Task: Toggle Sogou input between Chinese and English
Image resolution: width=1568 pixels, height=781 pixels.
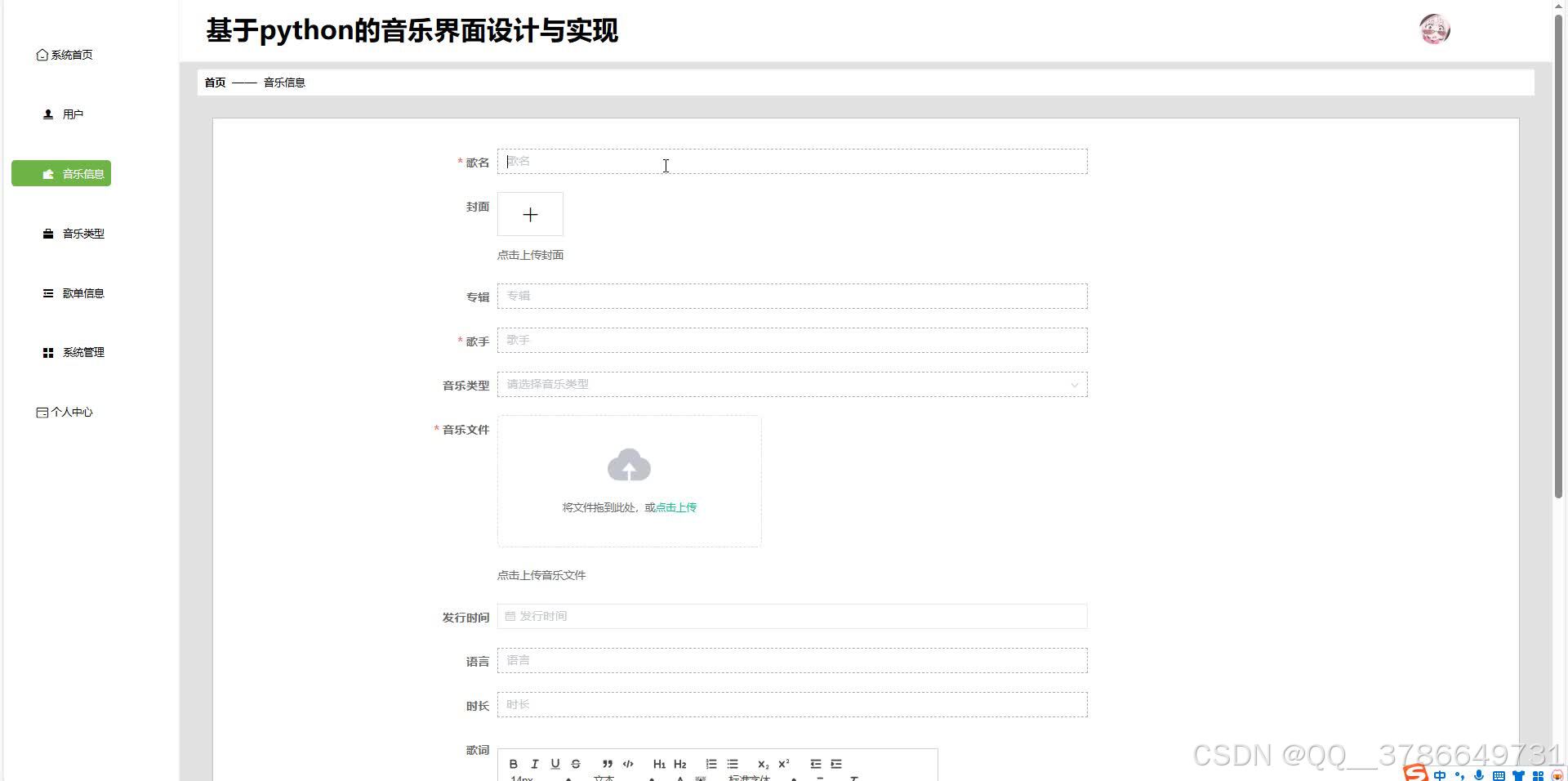Action: coord(1440,774)
